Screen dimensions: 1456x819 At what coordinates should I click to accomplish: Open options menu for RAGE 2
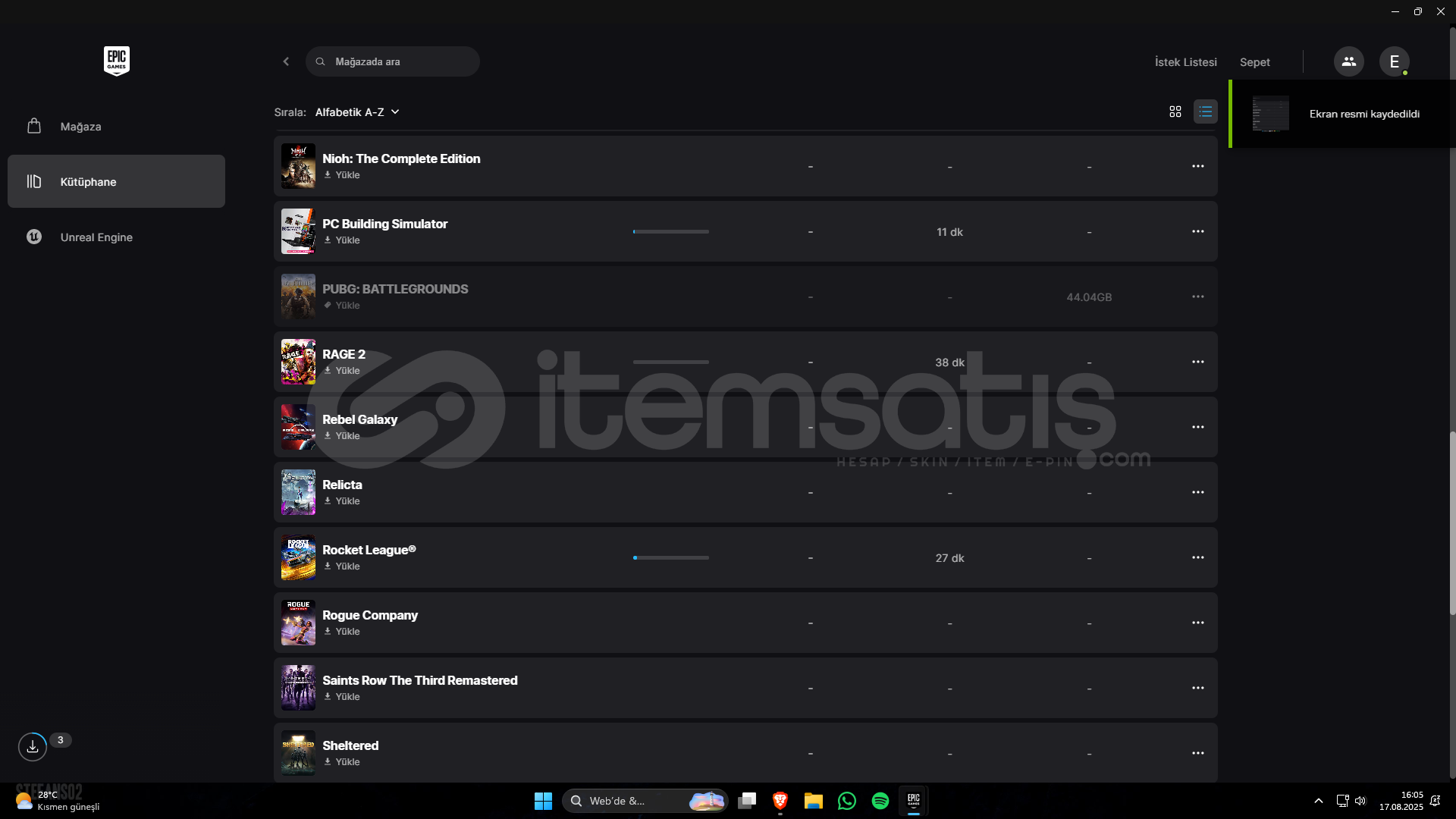[x=1197, y=362]
